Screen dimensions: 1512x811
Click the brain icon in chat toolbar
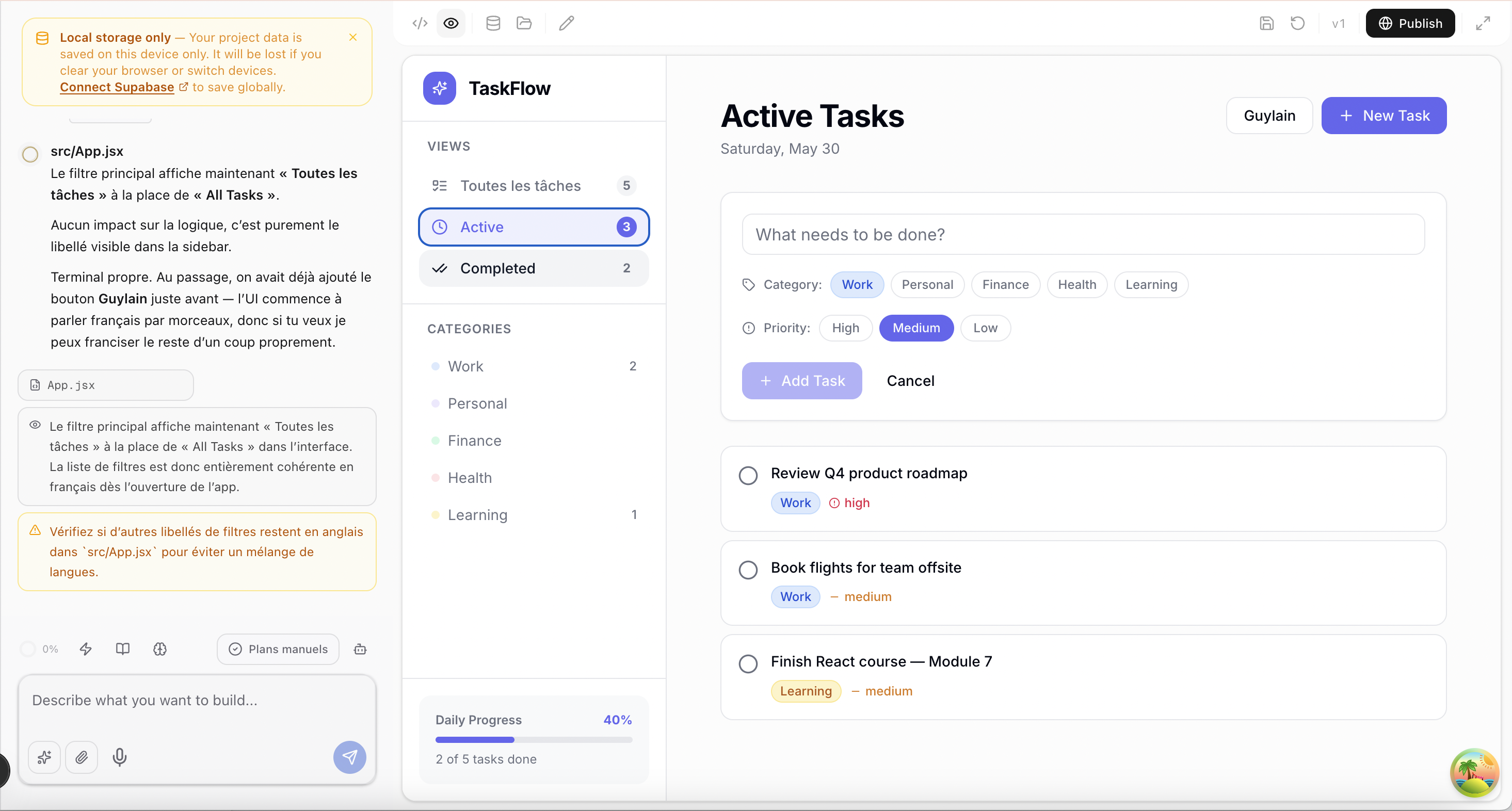click(x=159, y=649)
